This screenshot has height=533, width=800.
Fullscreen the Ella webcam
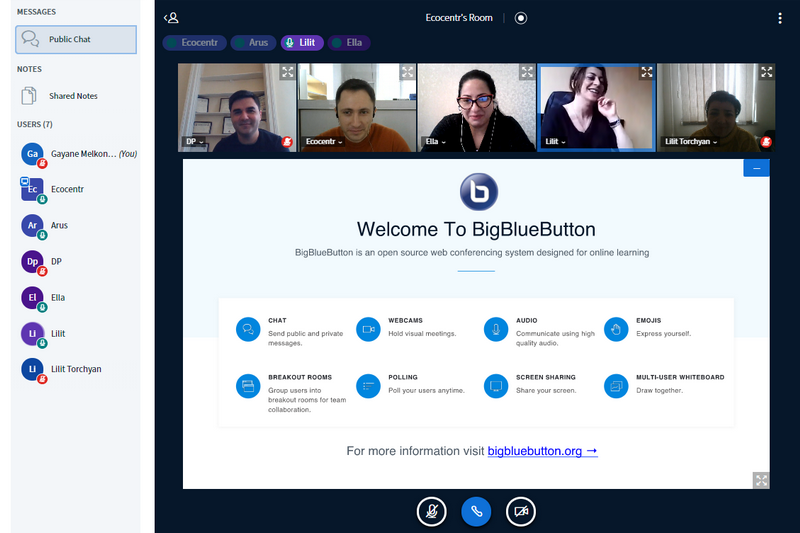tap(527, 72)
